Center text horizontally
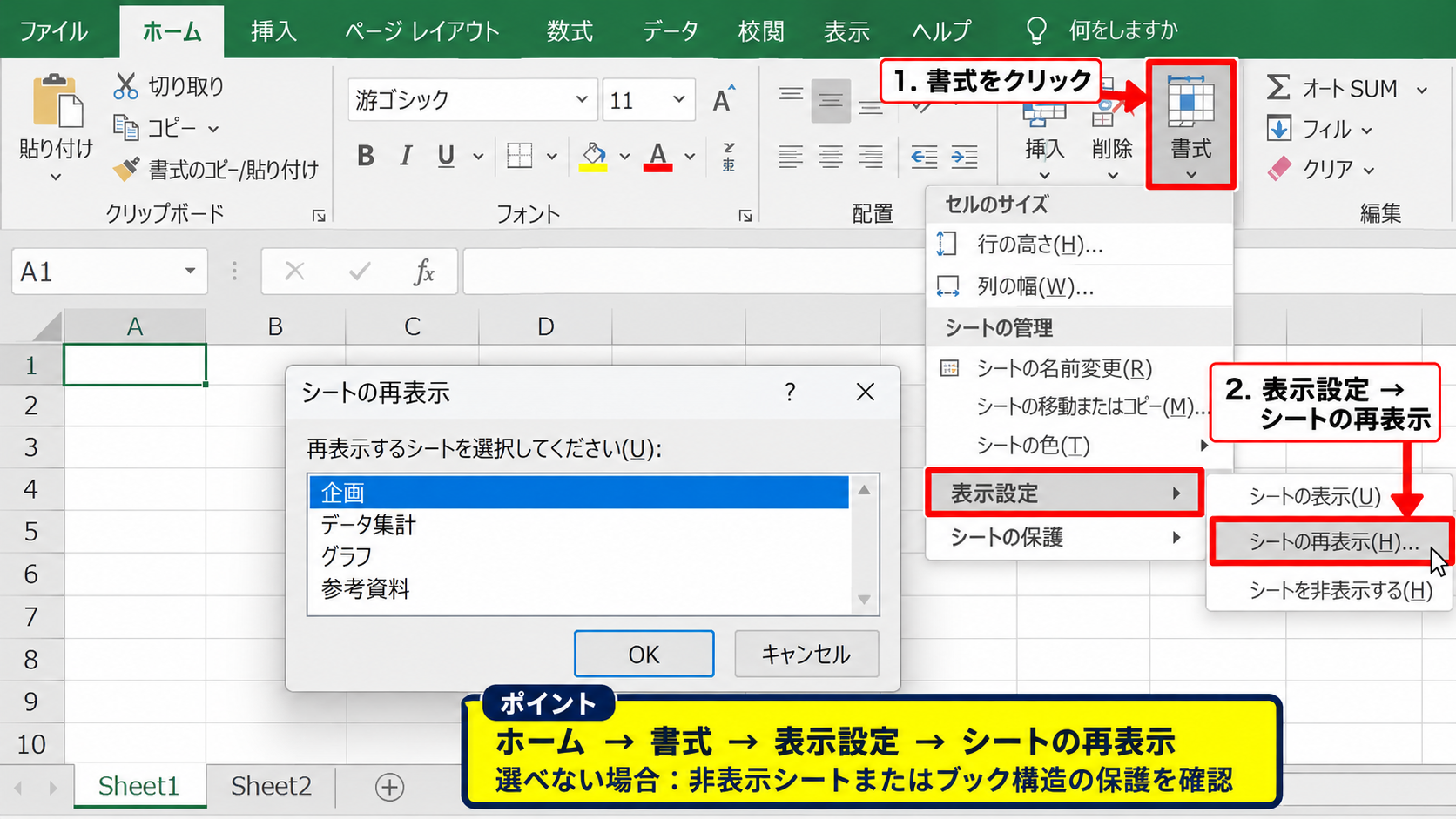Image resolution: width=1456 pixels, height=819 pixels. click(831, 157)
